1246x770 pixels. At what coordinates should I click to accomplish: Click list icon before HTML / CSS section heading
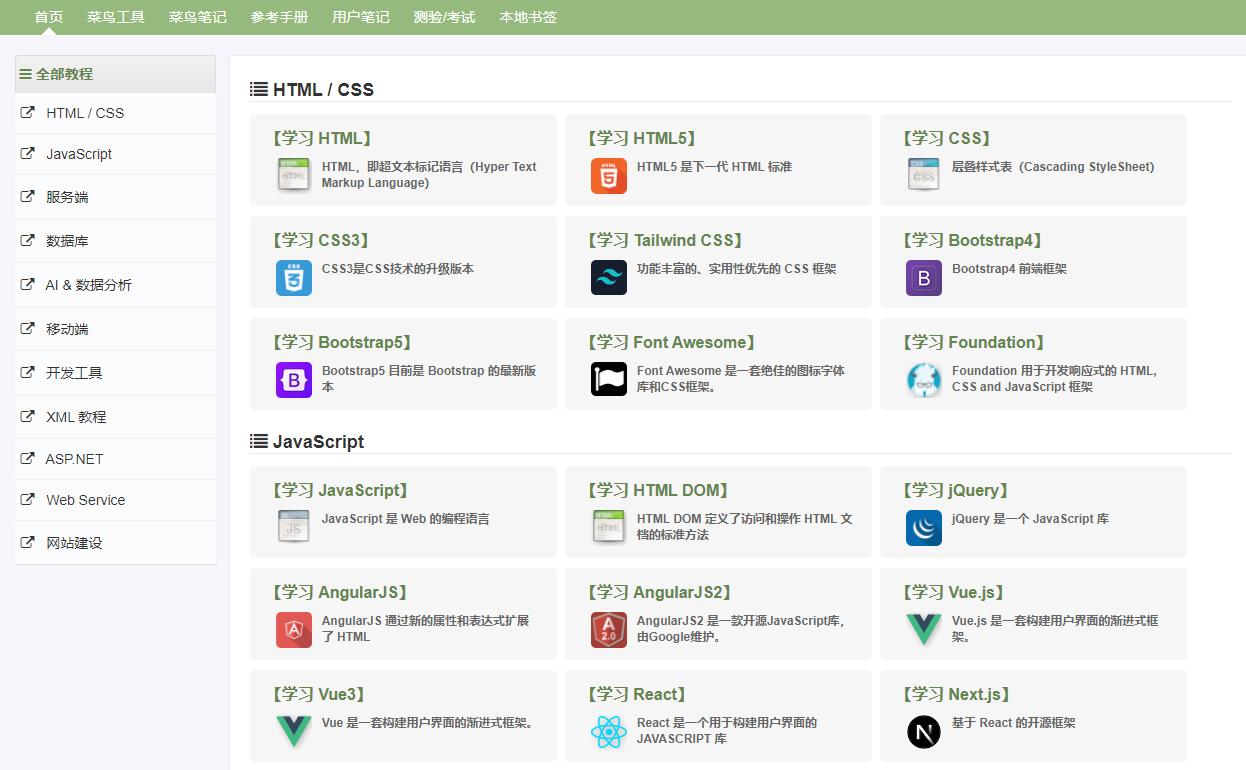[x=258, y=89]
